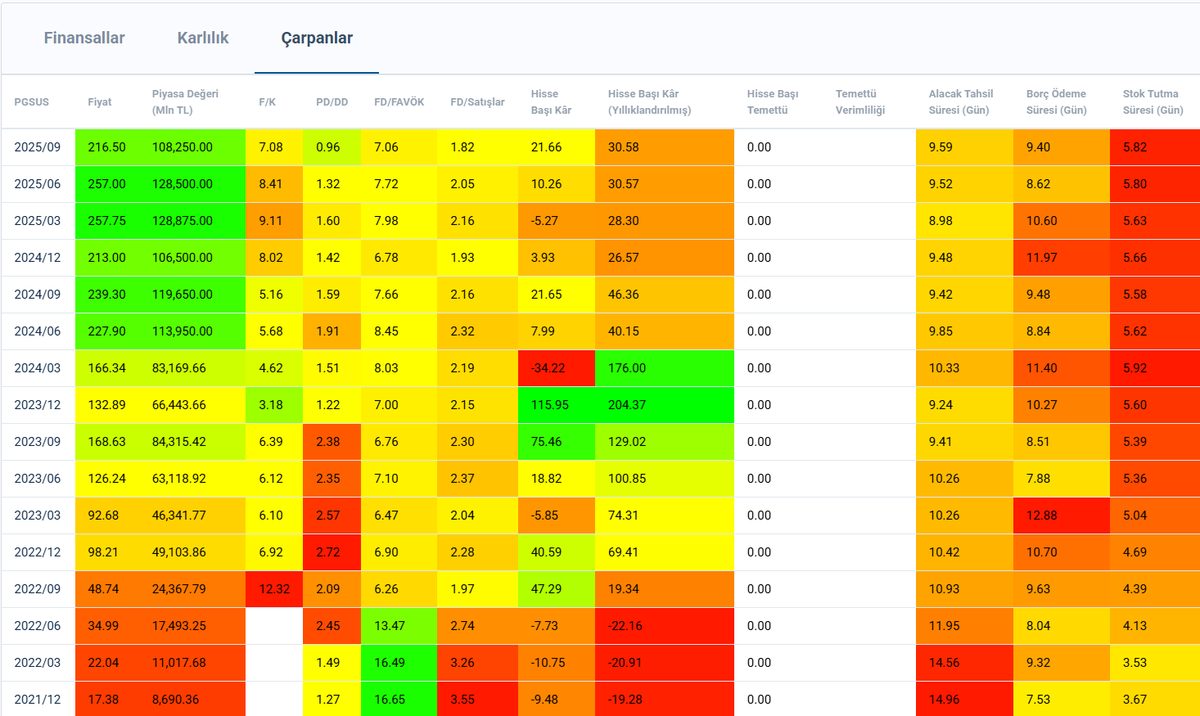Click debt payment days cell 11.97
This screenshot has width=1200, height=716.
[x=1061, y=258]
